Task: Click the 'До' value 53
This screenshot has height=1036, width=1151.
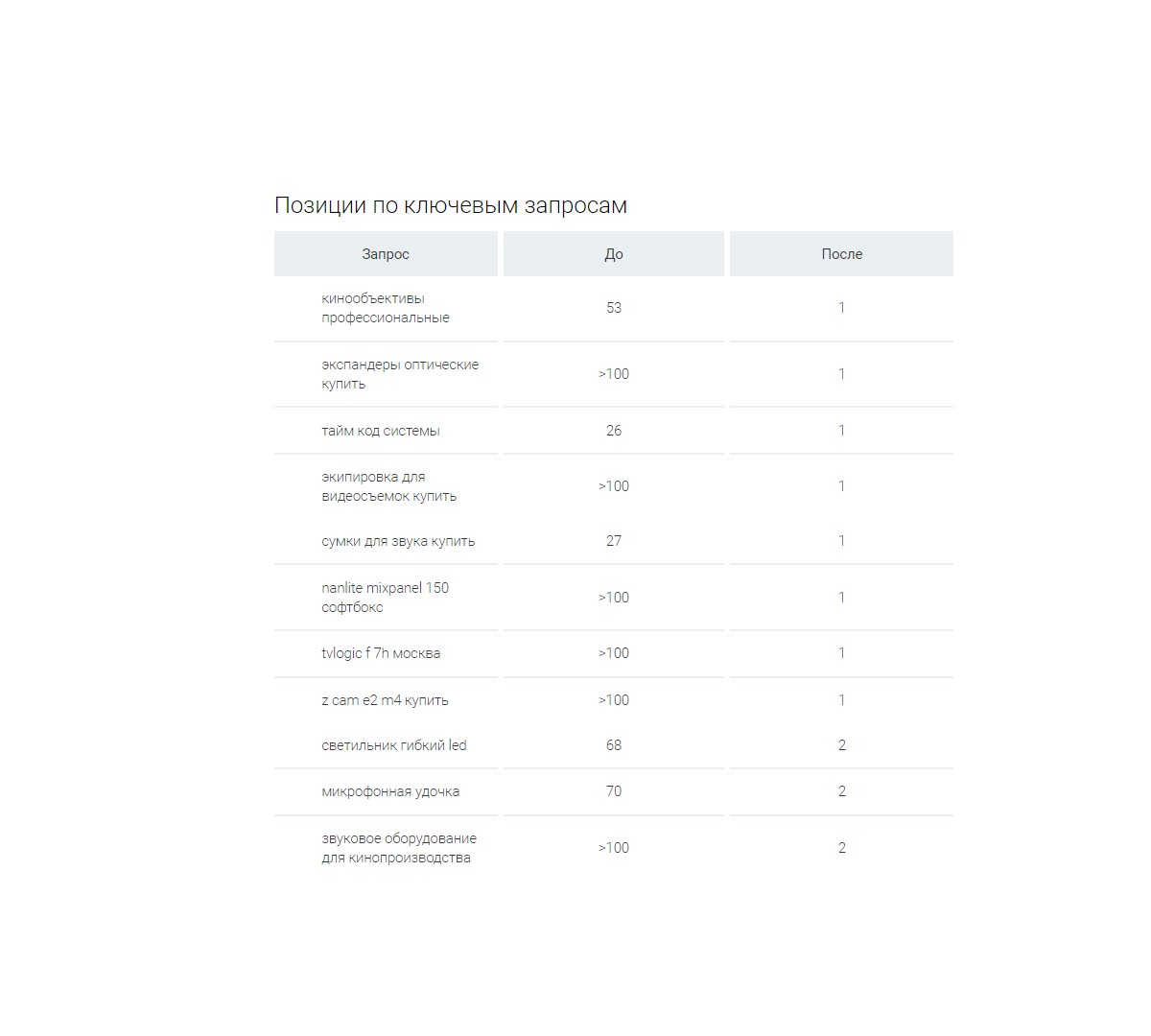Action: tap(614, 308)
